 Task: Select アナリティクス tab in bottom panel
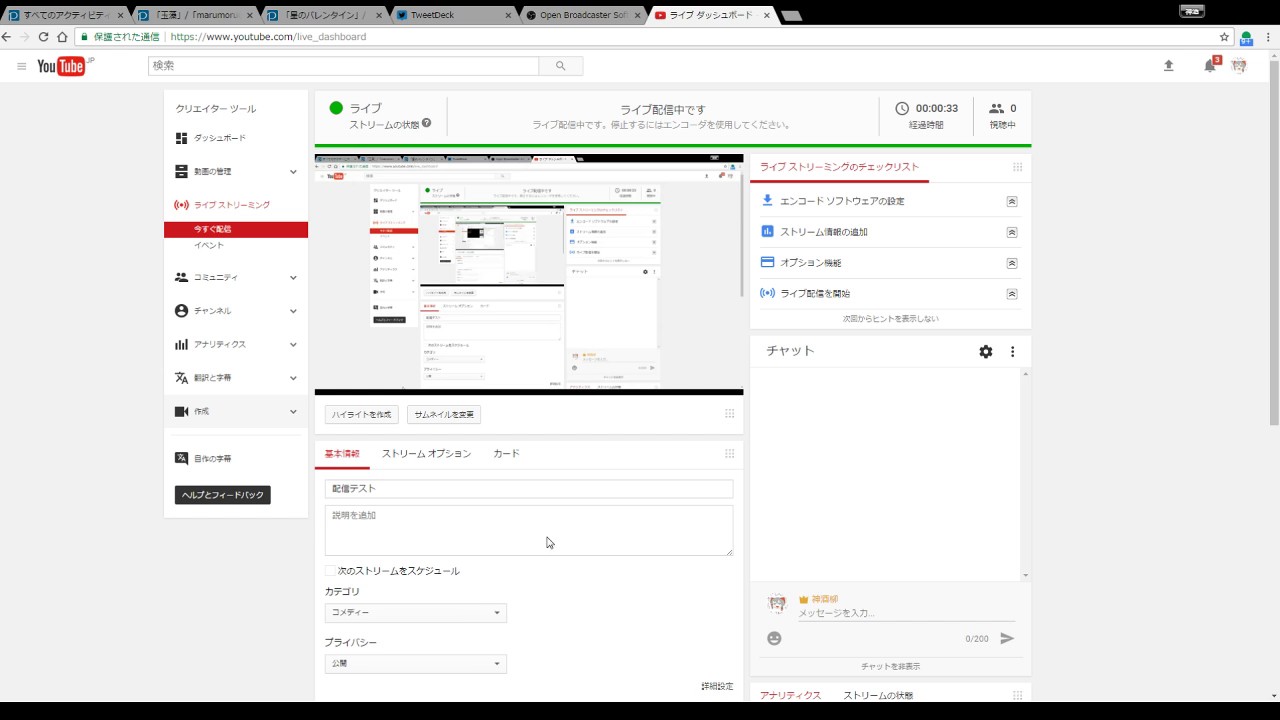coord(790,695)
